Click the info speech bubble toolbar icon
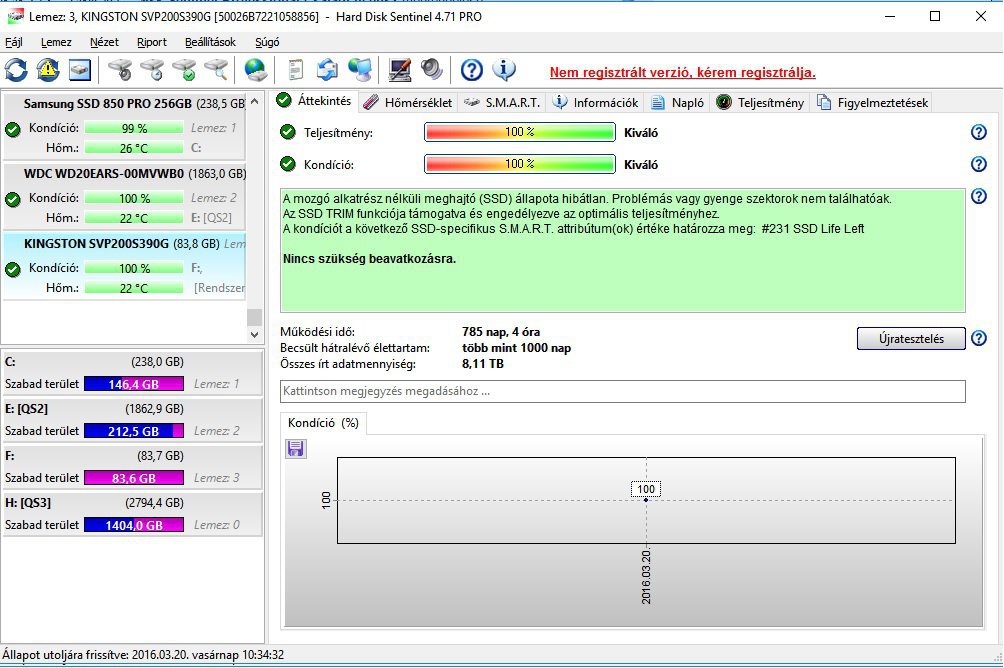This screenshot has height=668, width=1004. tap(504, 70)
